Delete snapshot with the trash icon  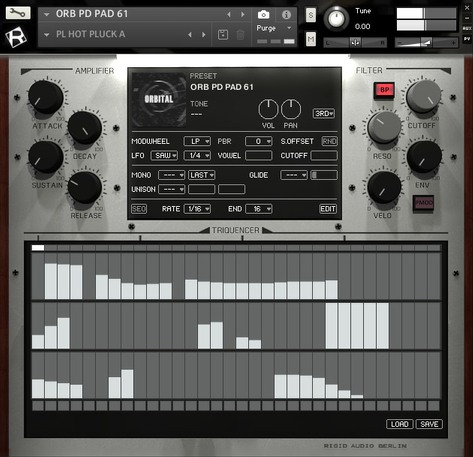coord(240,35)
